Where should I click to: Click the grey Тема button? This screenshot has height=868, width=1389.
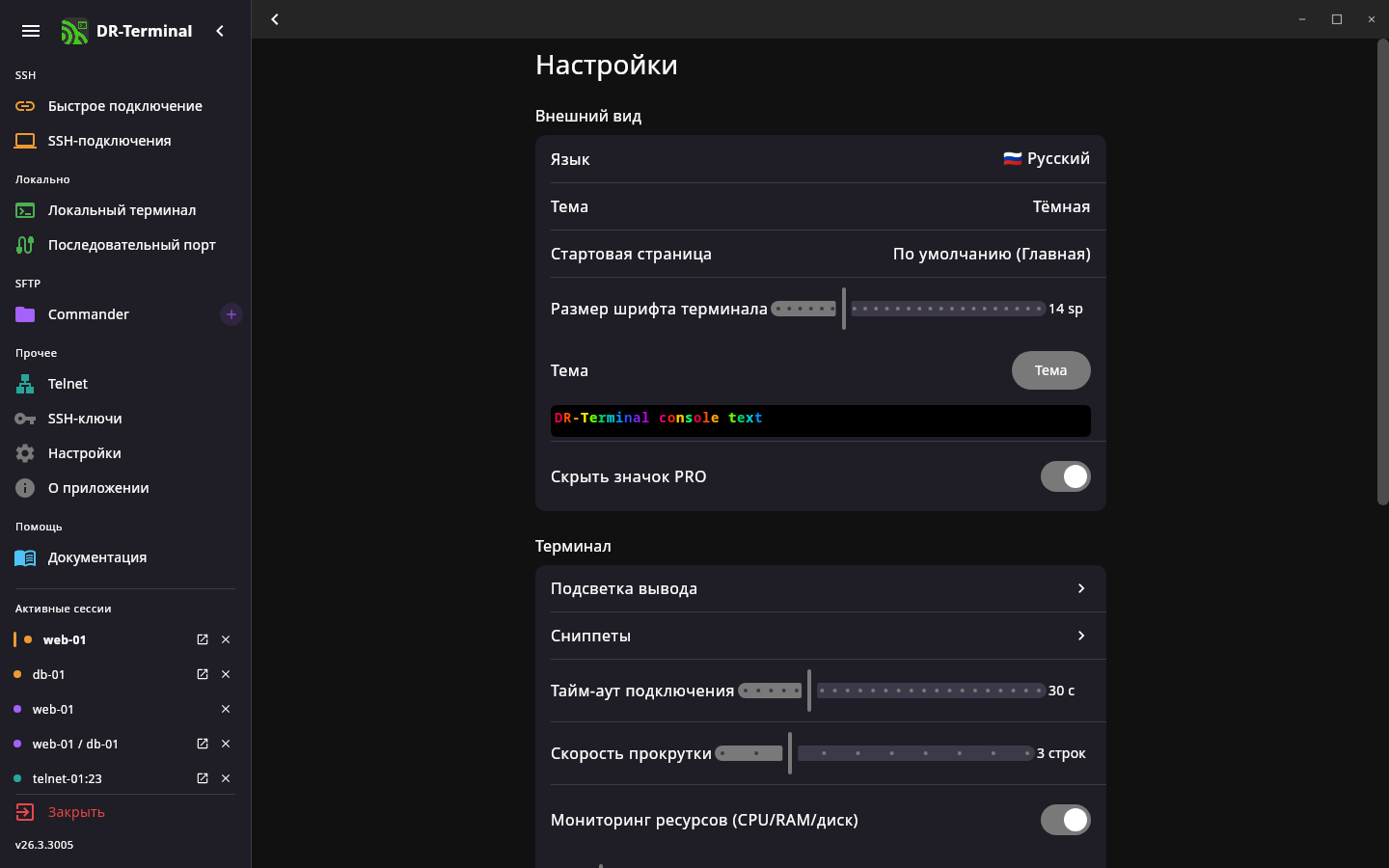pos(1051,370)
